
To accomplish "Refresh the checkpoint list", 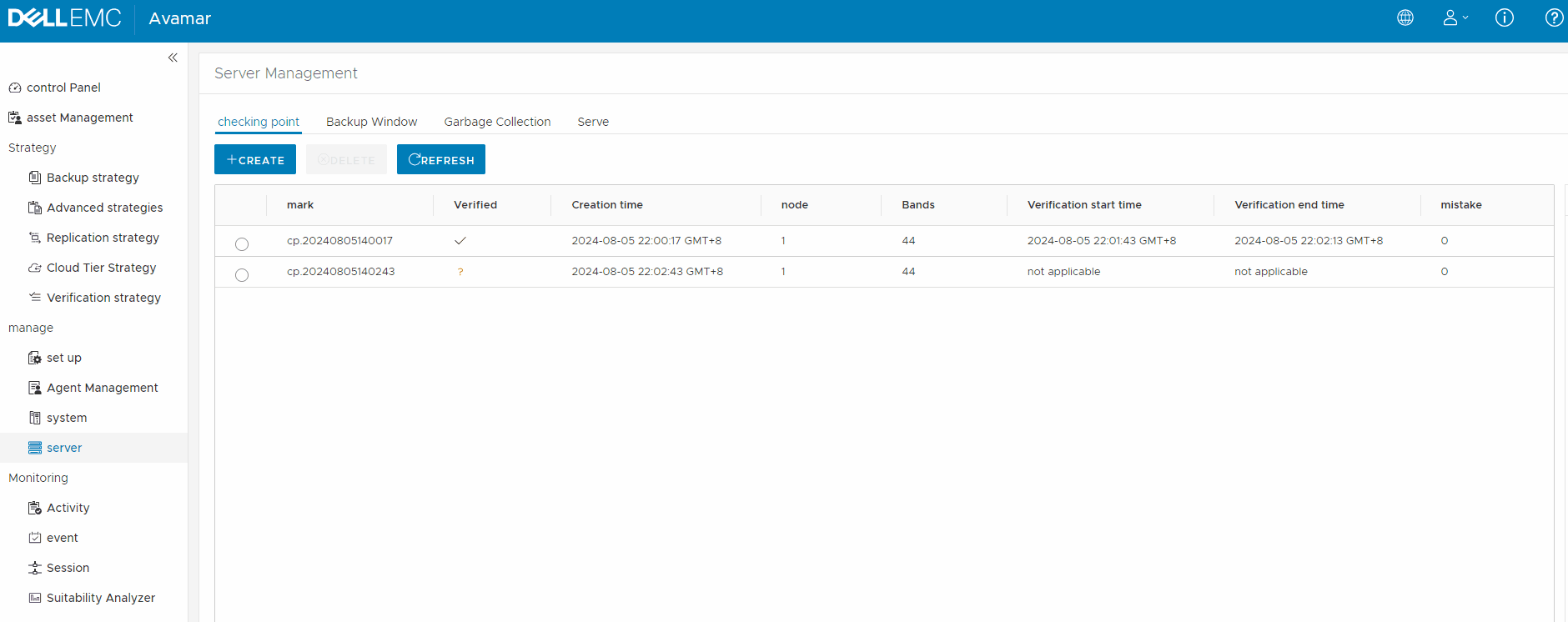I will click(x=440, y=159).
